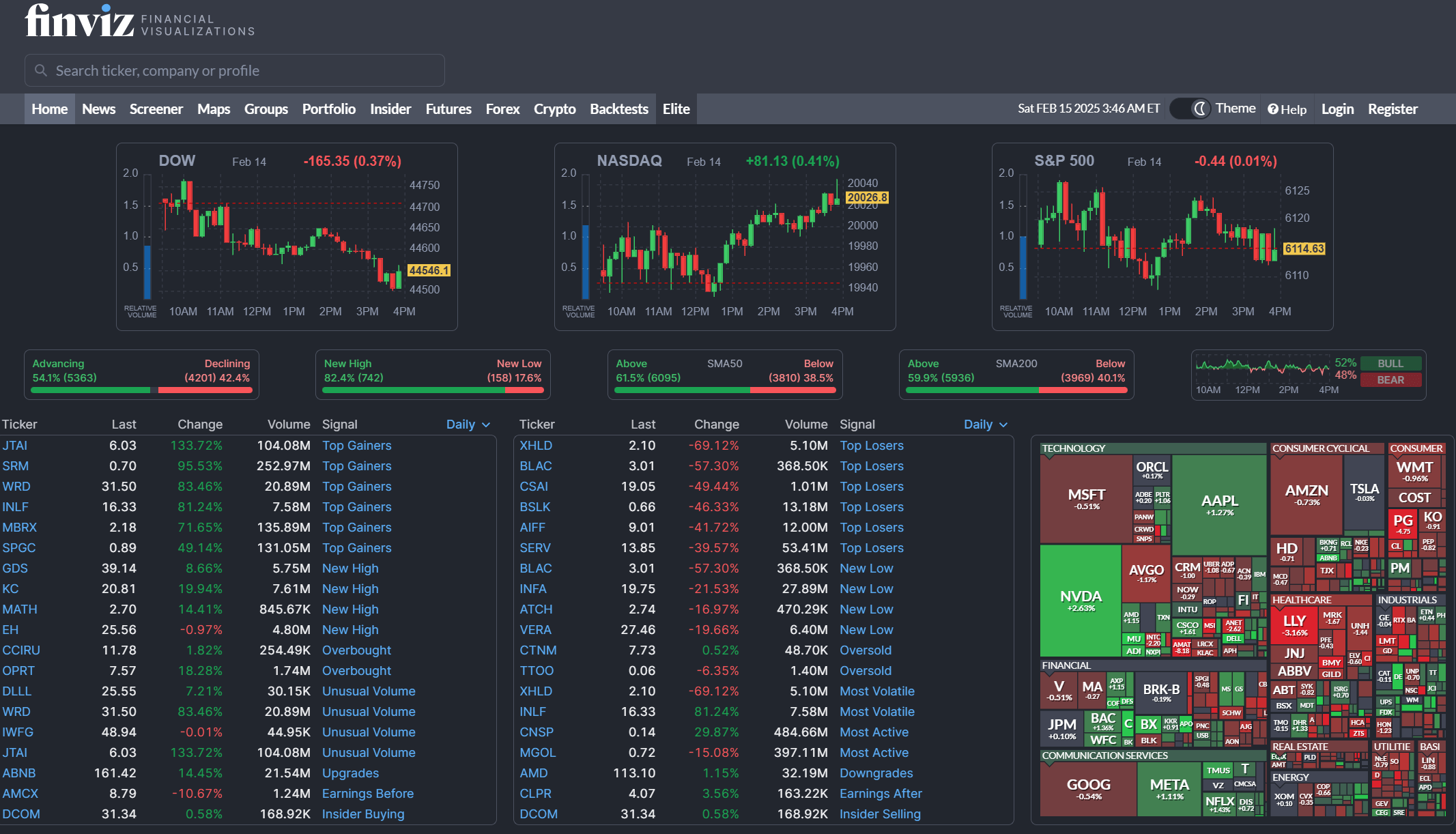Click the Downgrades signal link
Image resolution: width=1456 pixels, height=834 pixels.
pyautogui.click(x=876, y=773)
